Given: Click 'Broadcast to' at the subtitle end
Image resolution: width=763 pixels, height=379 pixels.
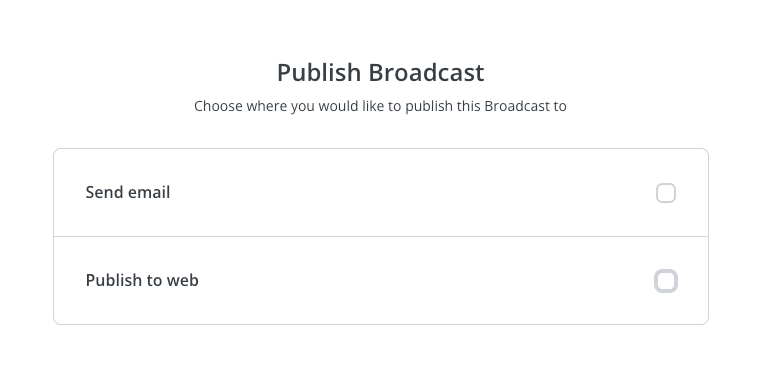Looking at the screenshot, I should tap(526, 106).
